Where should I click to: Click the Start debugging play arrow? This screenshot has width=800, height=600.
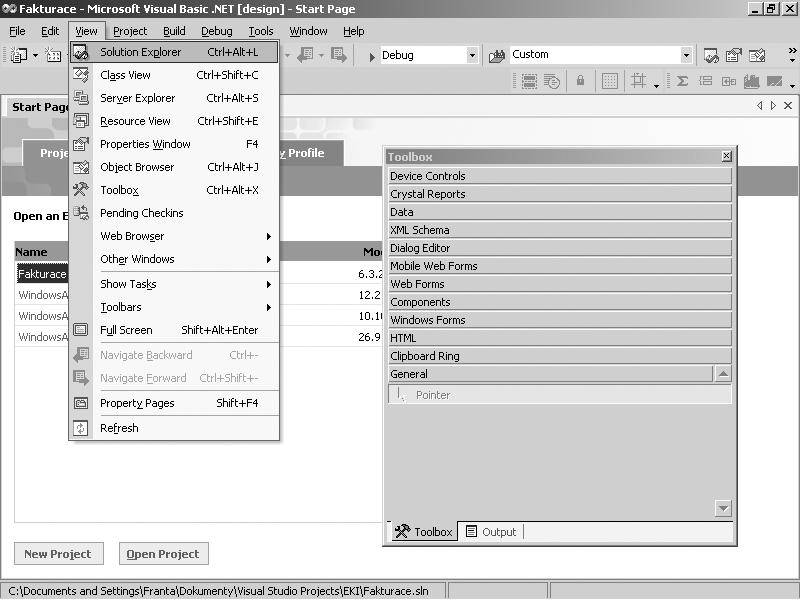[372, 56]
